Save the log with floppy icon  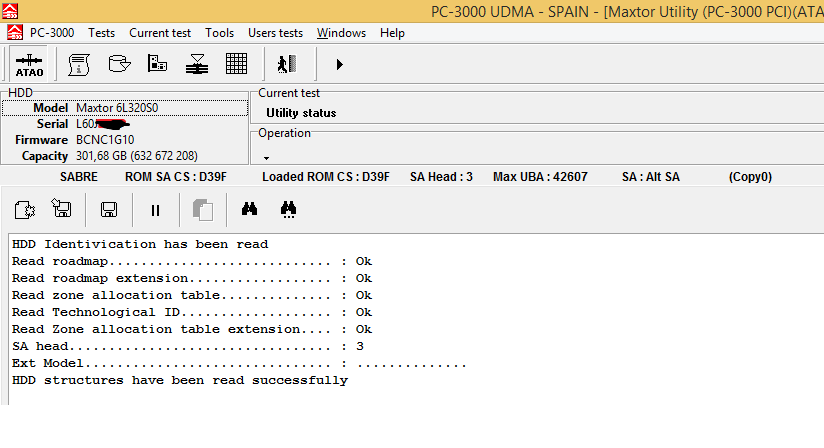[x=109, y=210]
